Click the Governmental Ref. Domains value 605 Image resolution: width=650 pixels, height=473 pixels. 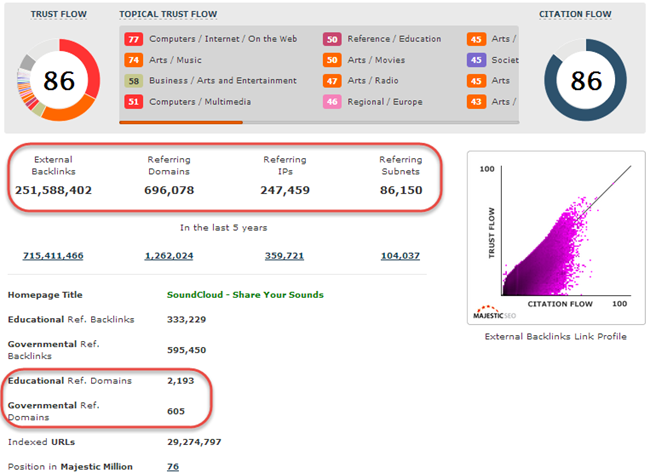click(x=176, y=412)
